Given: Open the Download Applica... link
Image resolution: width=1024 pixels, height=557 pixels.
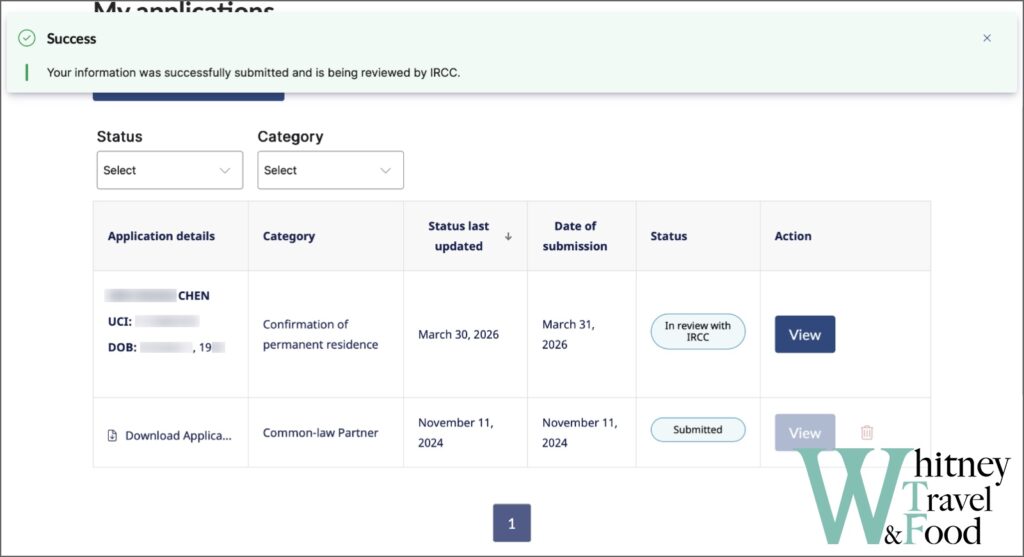Looking at the screenshot, I should pos(178,436).
